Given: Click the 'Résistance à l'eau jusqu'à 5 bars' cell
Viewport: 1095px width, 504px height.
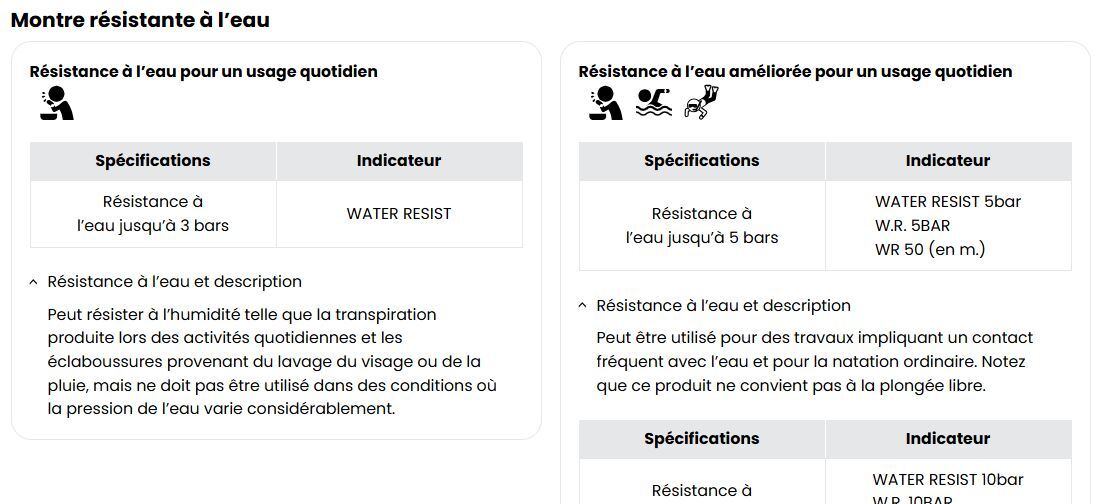Looking at the screenshot, I should pyautogui.click(x=702, y=226).
